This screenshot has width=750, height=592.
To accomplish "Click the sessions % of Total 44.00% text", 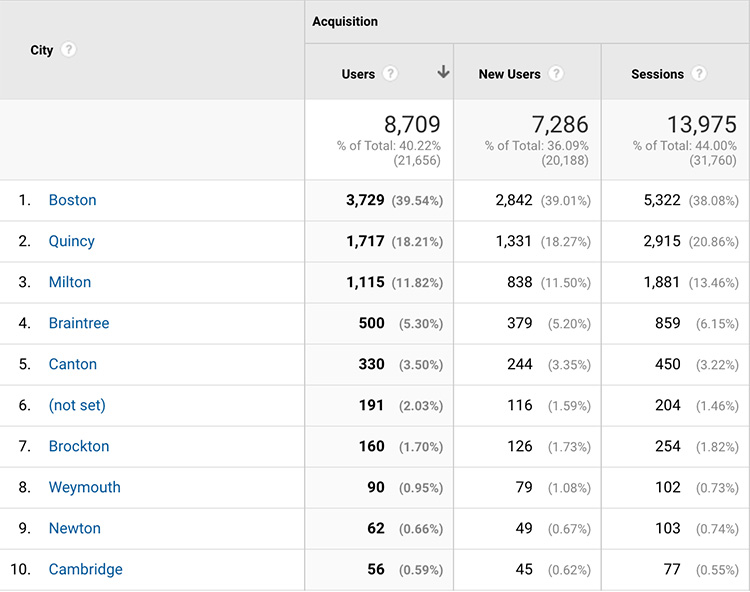I will (x=685, y=146).
